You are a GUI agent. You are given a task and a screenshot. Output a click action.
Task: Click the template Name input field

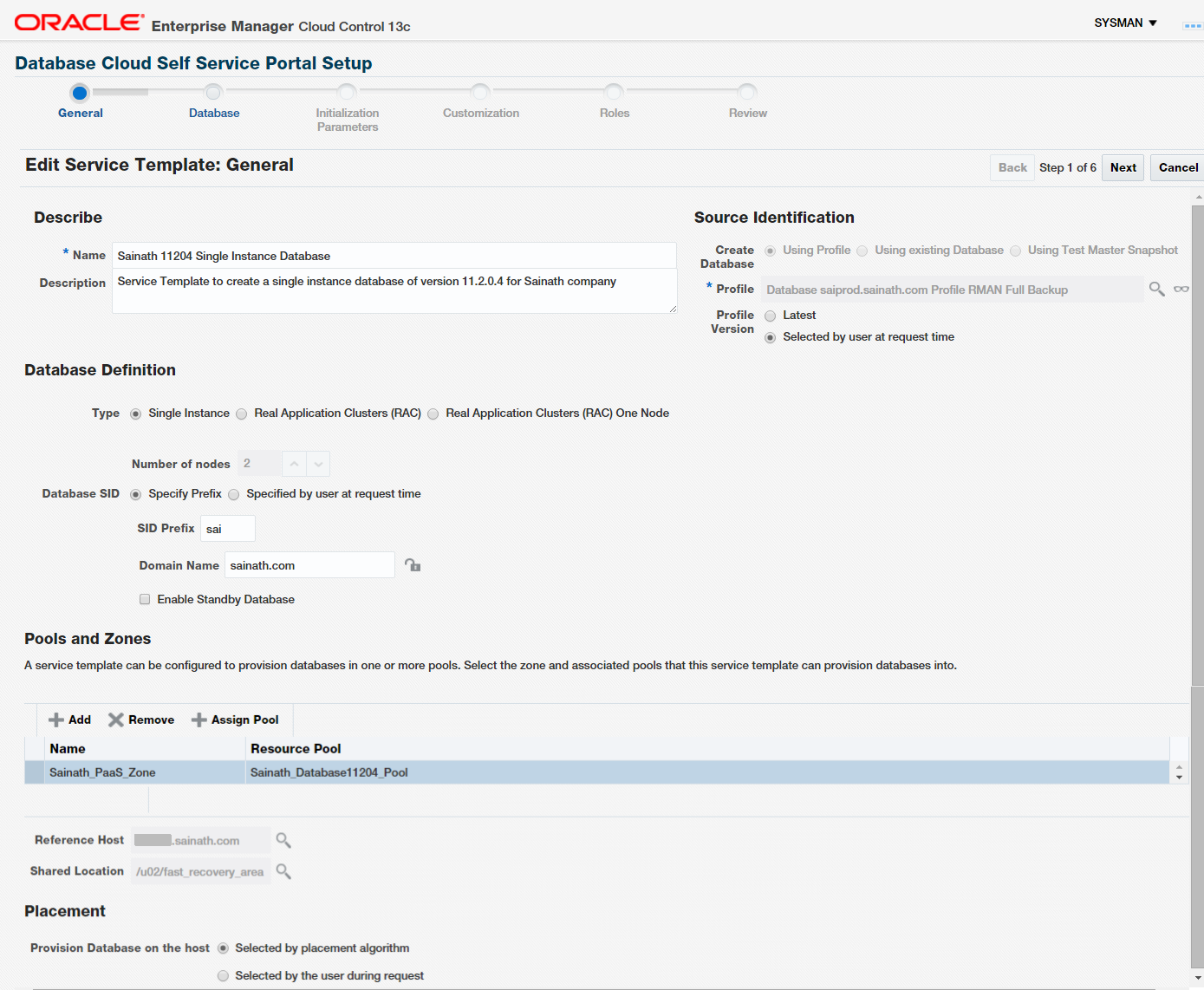(x=394, y=256)
